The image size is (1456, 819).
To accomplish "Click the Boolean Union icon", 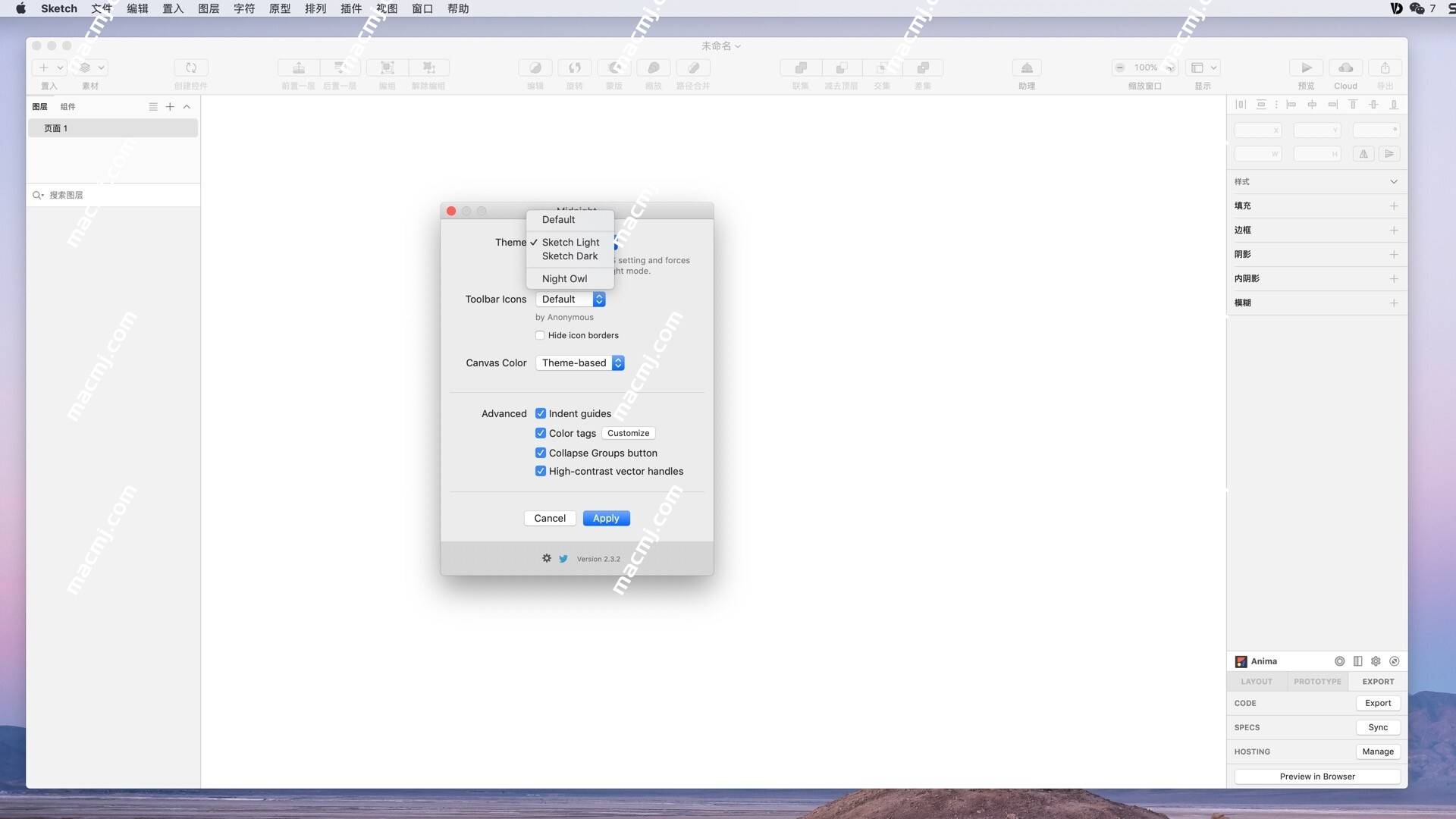I will point(800,67).
